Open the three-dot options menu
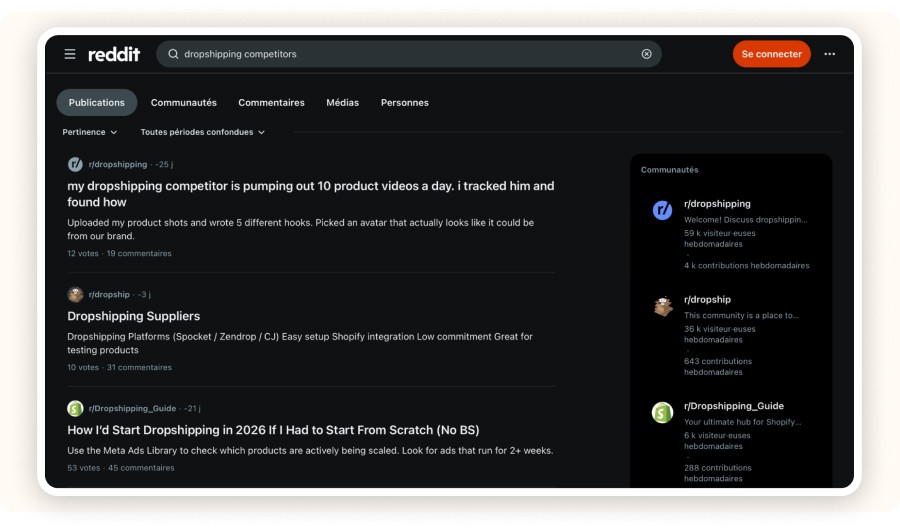This screenshot has height=532, width=900. click(829, 54)
